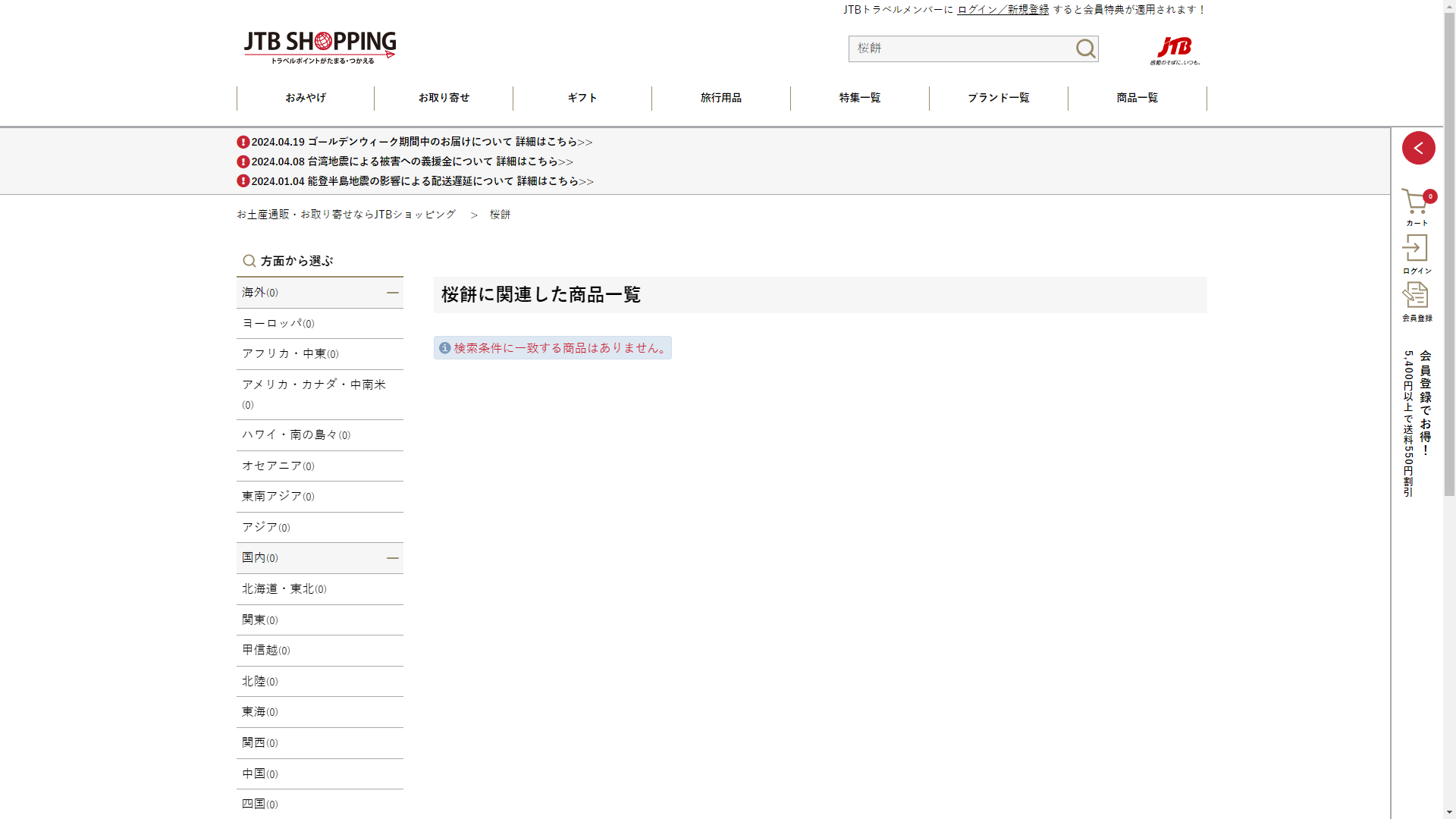Click the login arrow icon in sidebar
1456x819 pixels.
[x=1415, y=249]
